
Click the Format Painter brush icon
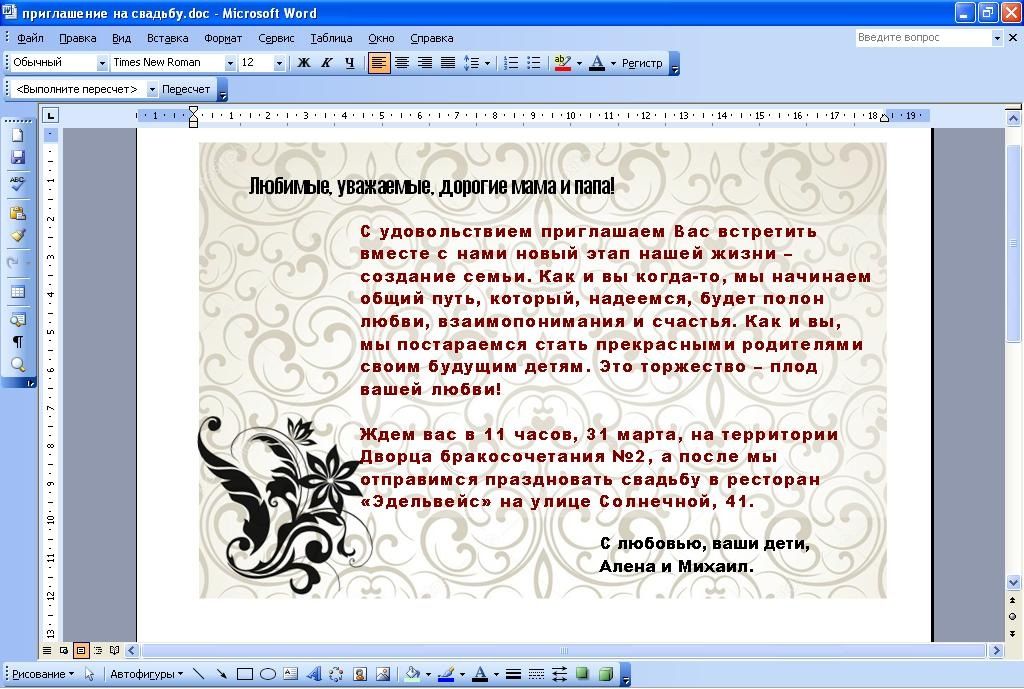(x=18, y=236)
